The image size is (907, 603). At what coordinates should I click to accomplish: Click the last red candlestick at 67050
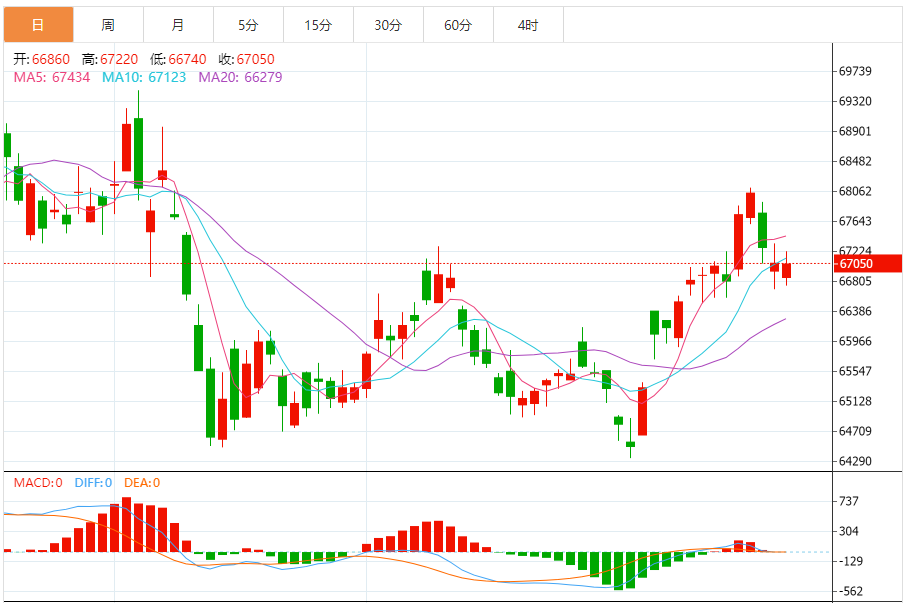coord(787,270)
